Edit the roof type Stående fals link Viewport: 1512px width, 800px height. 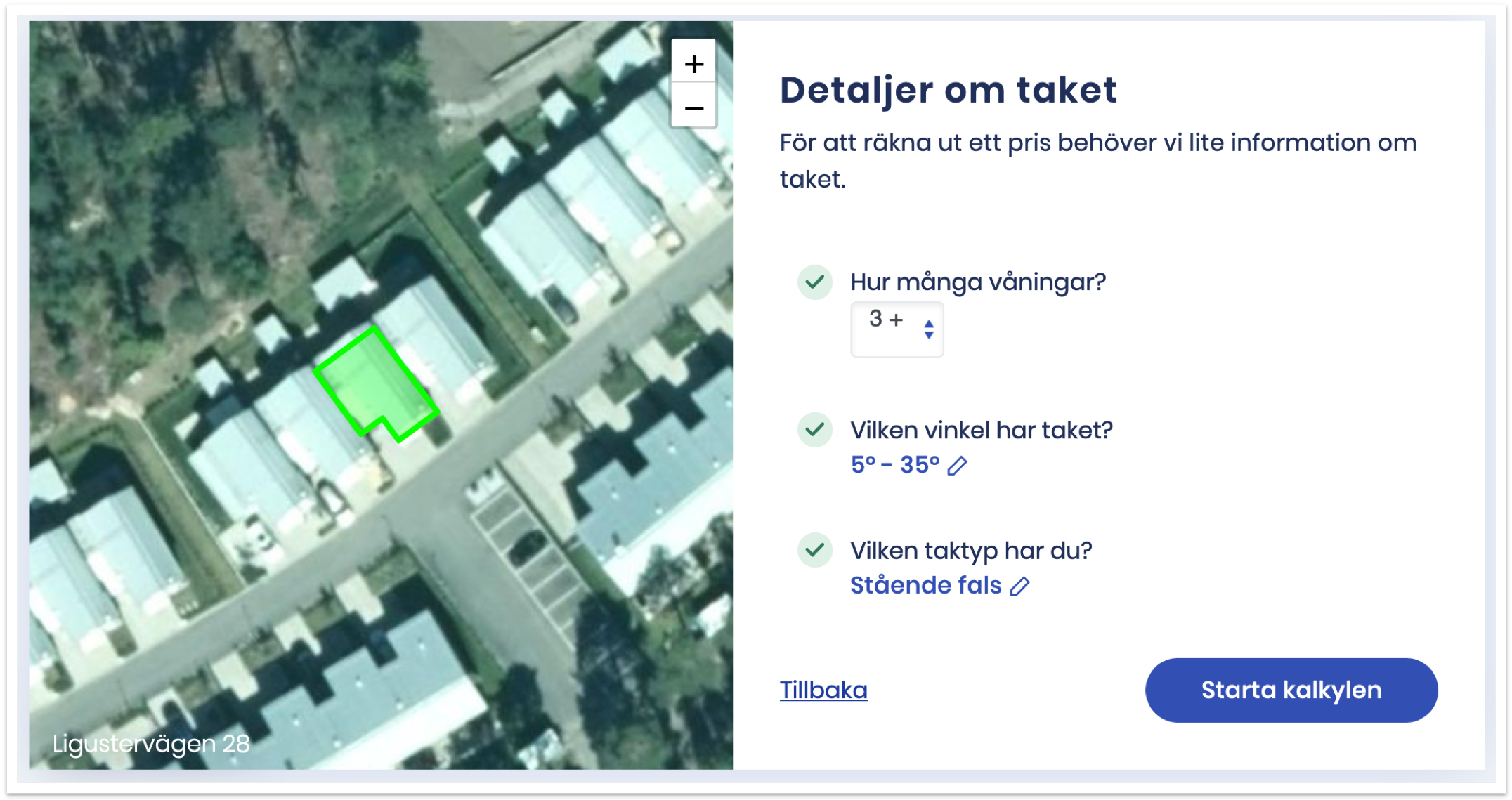point(925,585)
